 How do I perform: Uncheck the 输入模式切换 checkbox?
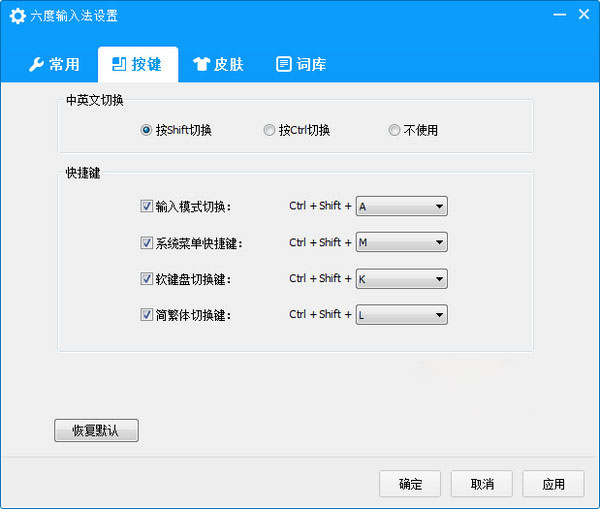tap(146, 206)
